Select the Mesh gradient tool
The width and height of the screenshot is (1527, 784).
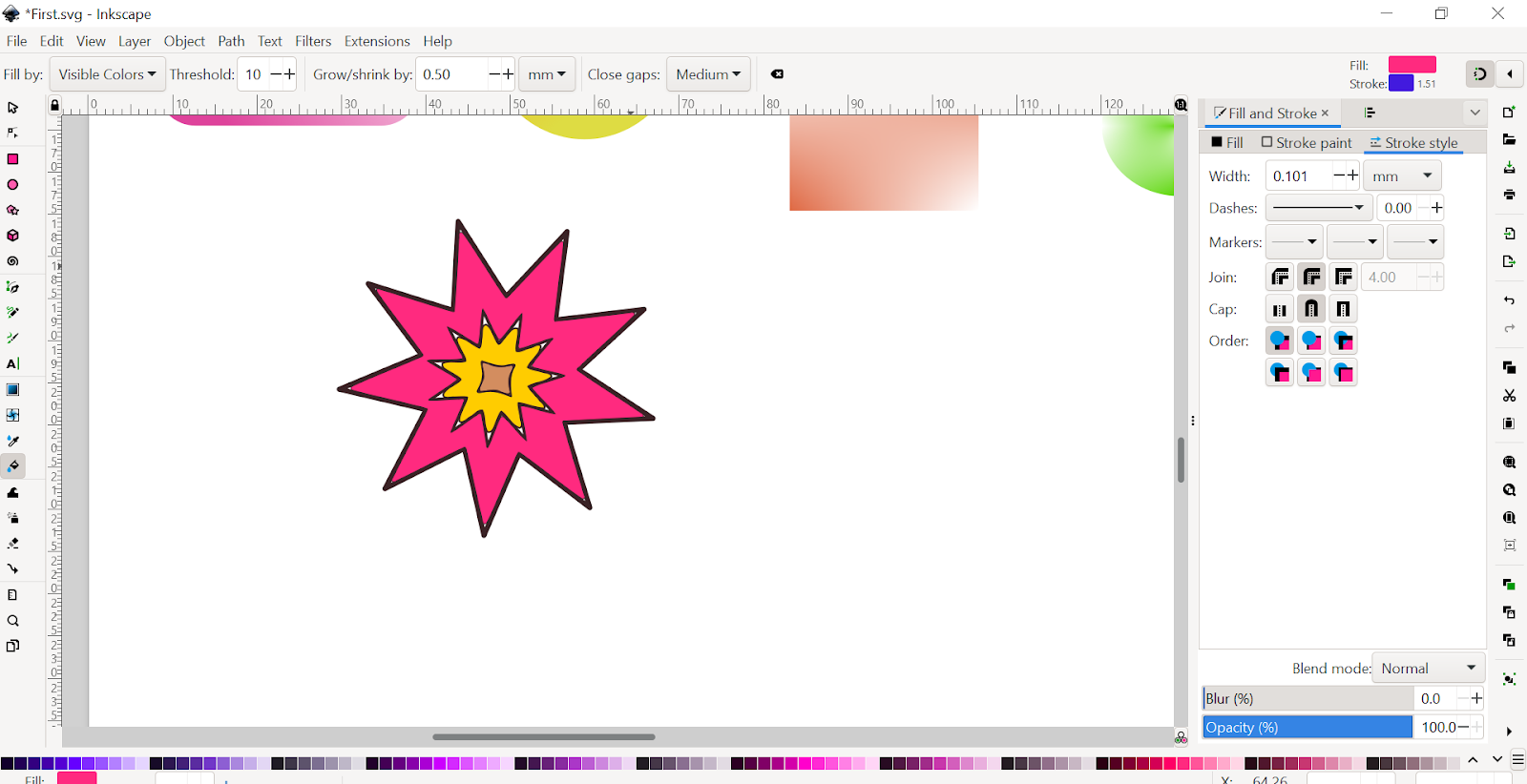pyautogui.click(x=12, y=416)
